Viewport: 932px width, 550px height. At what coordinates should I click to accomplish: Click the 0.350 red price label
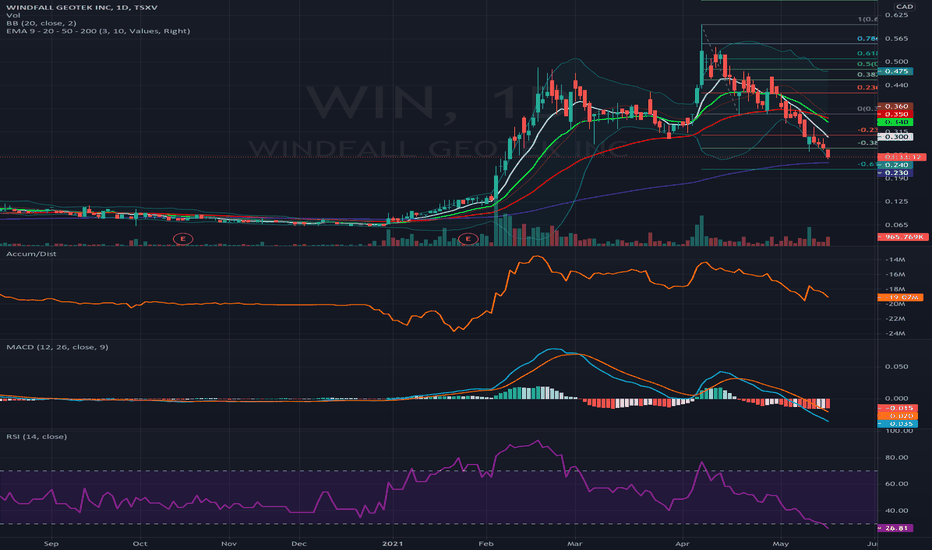[895, 114]
